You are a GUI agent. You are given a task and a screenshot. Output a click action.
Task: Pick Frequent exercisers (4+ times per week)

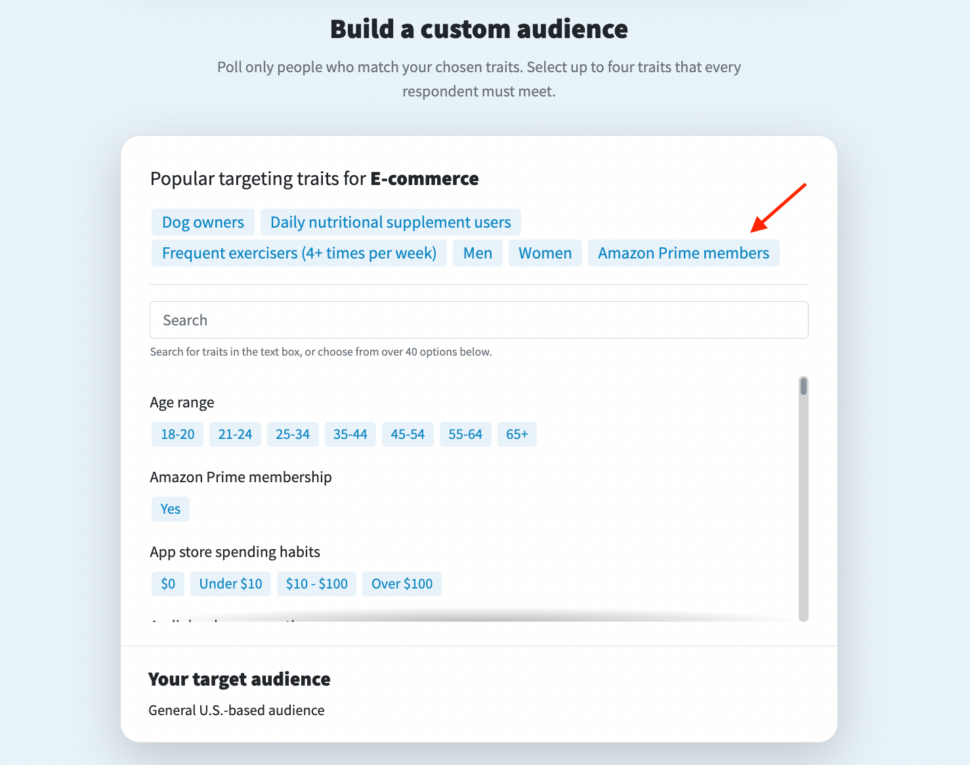point(299,253)
